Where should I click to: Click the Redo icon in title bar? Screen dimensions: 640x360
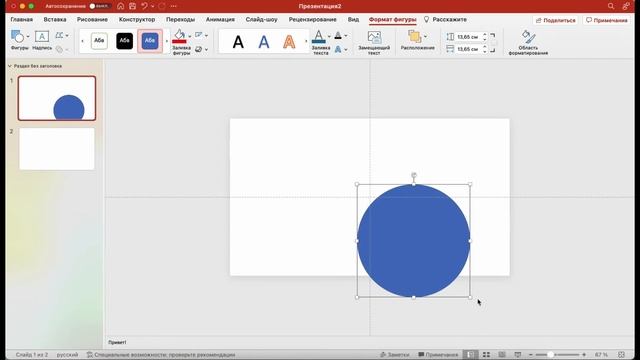[162, 6]
